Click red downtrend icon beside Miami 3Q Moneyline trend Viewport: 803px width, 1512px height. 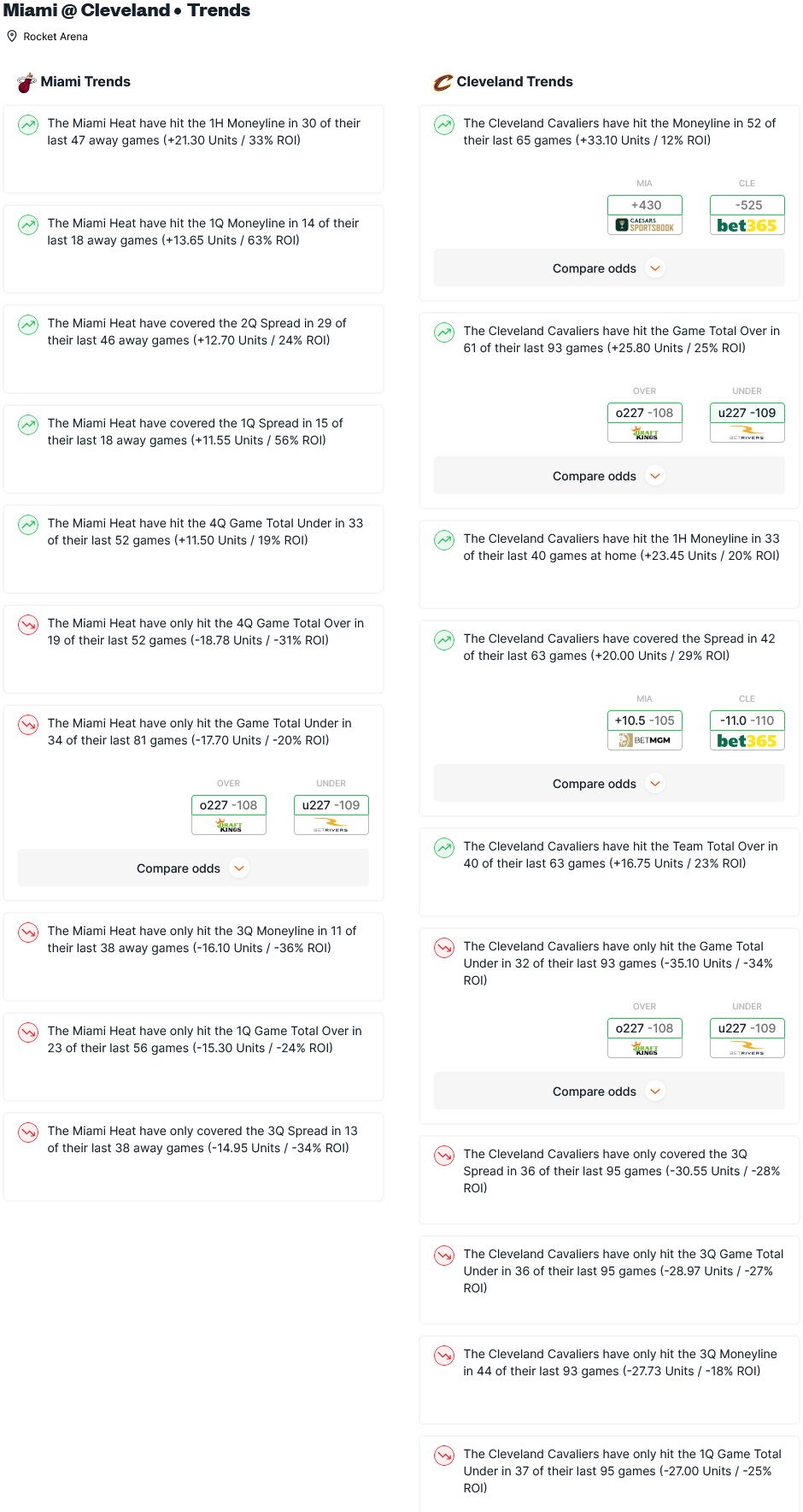pyautogui.click(x=28, y=932)
